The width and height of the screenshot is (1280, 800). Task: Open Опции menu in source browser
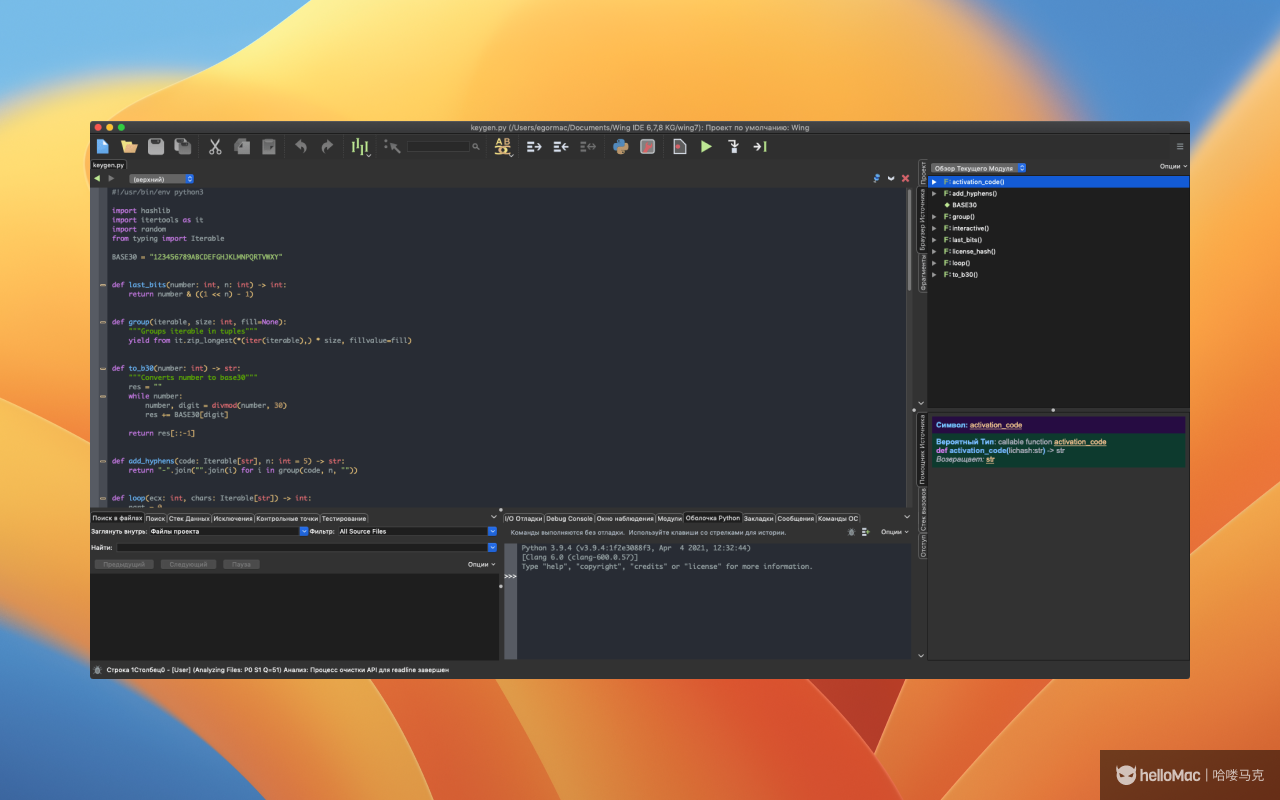tap(1173, 167)
